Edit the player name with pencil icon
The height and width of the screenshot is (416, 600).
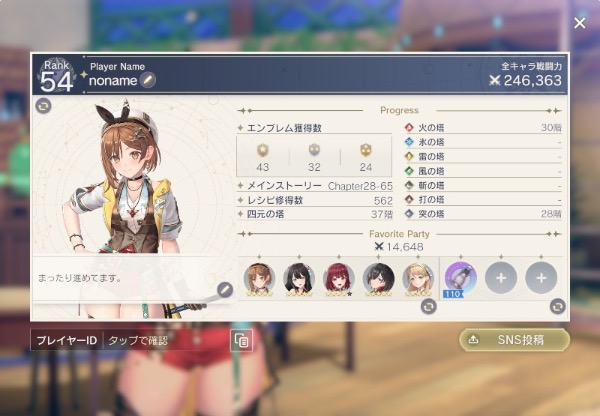148,80
